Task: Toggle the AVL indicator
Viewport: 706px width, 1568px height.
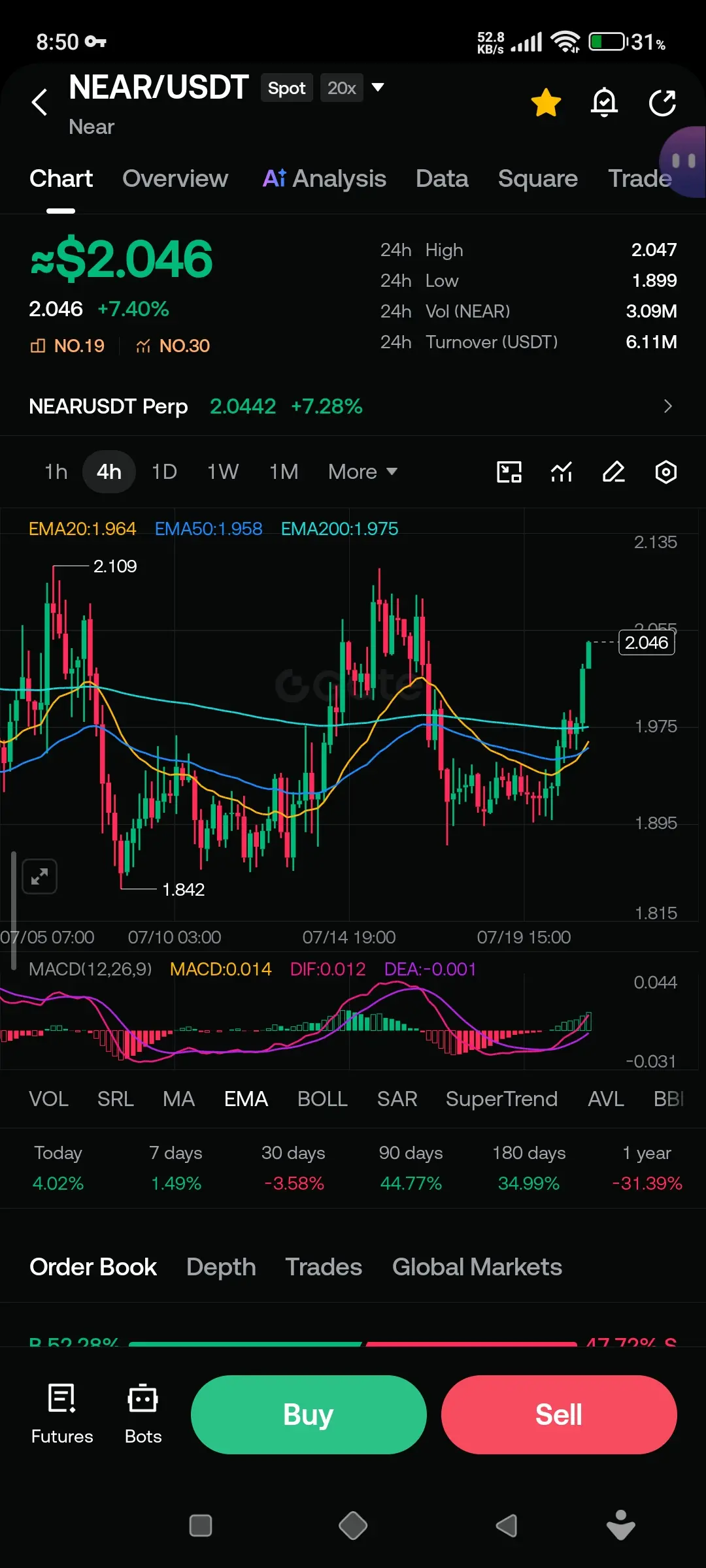Action: click(x=606, y=1099)
